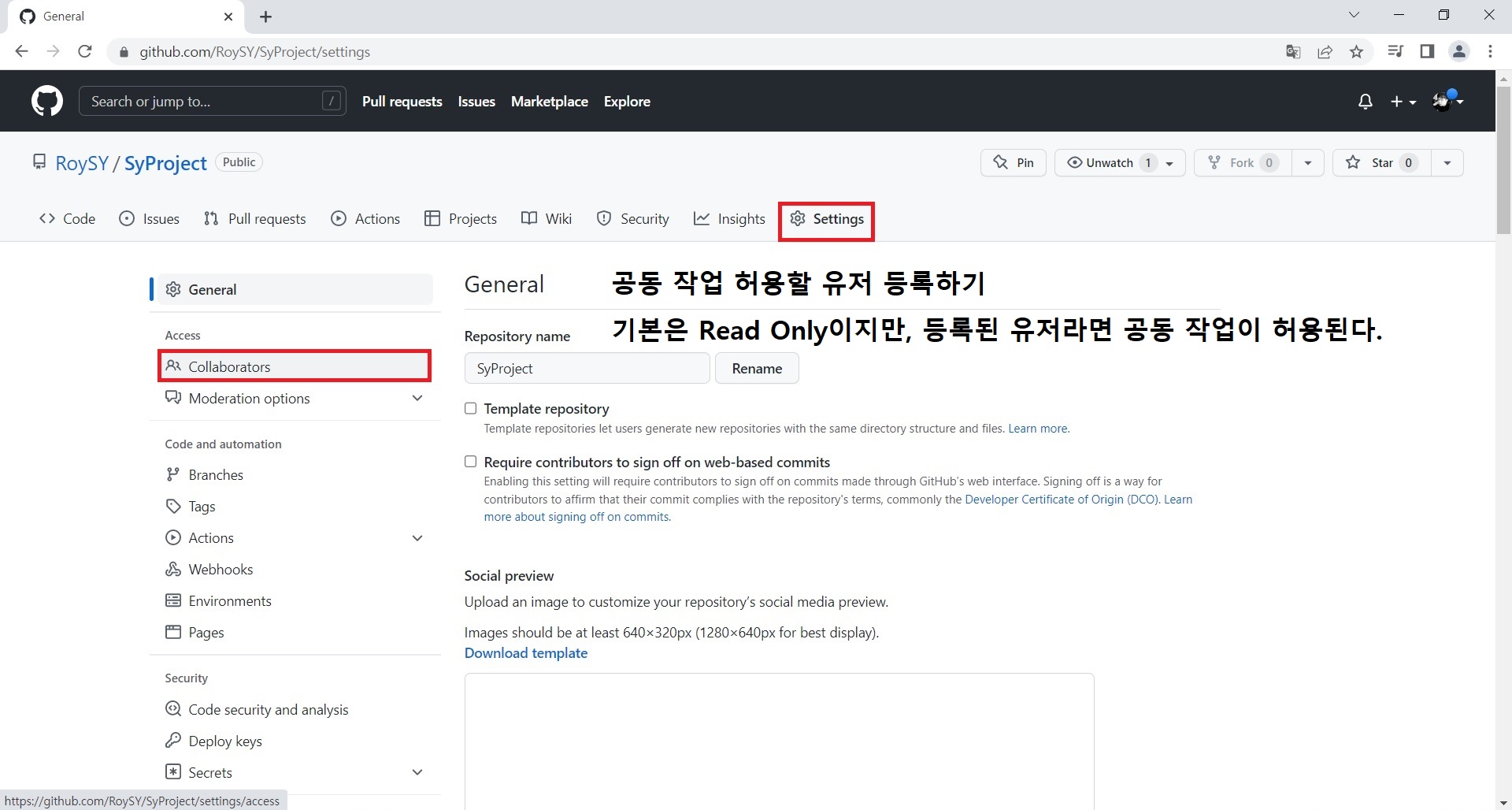The width and height of the screenshot is (1512, 810).
Task: Click the Translate page icon
Action: [x=1293, y=52]
